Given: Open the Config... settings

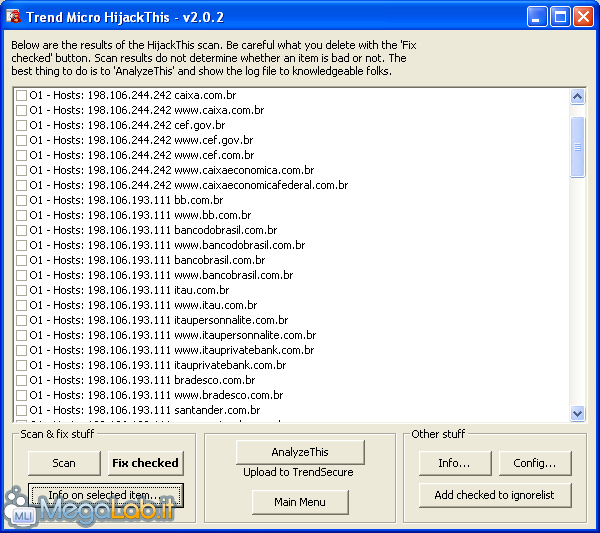Looking at the screenshot, I should pyautogui.click(x=535, y=463).
